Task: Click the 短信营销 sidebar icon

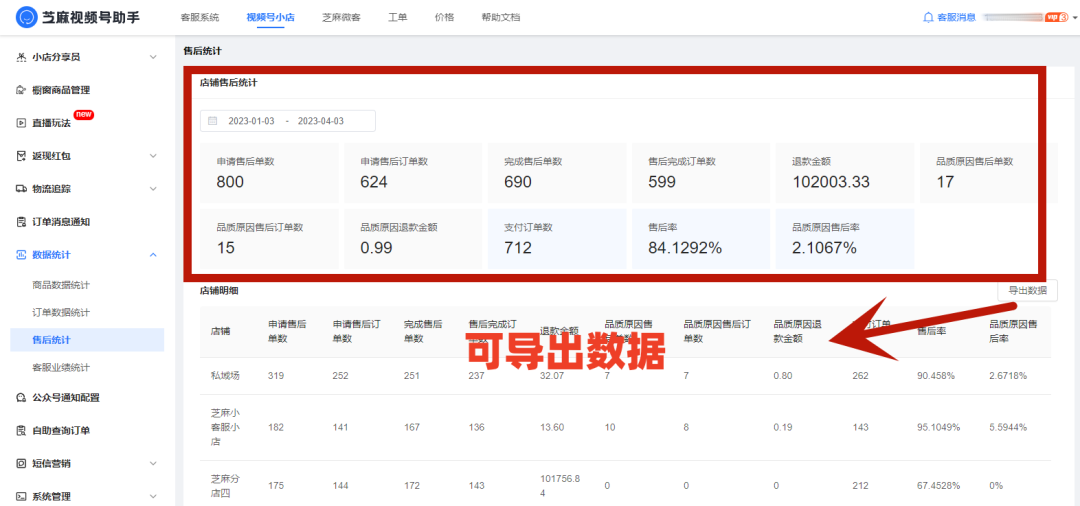Action: (21, 463)
